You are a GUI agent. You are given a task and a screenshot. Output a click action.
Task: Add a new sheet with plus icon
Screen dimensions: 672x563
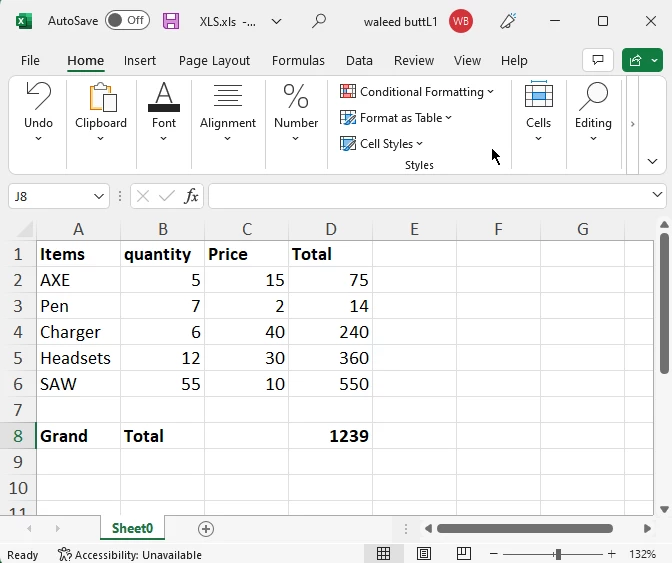tap(206, 529)
